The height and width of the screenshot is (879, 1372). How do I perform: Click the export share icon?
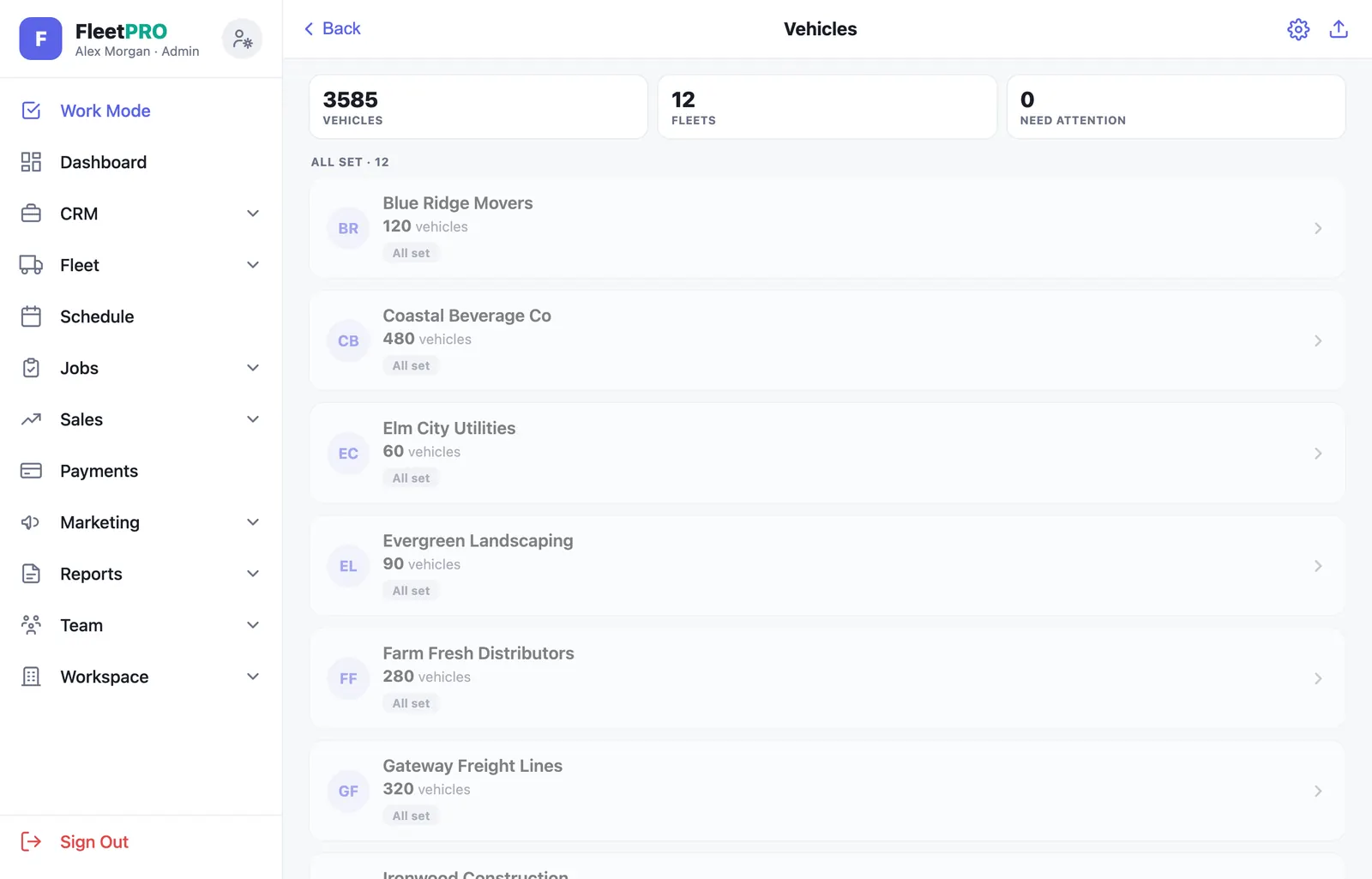(1339, 29)
